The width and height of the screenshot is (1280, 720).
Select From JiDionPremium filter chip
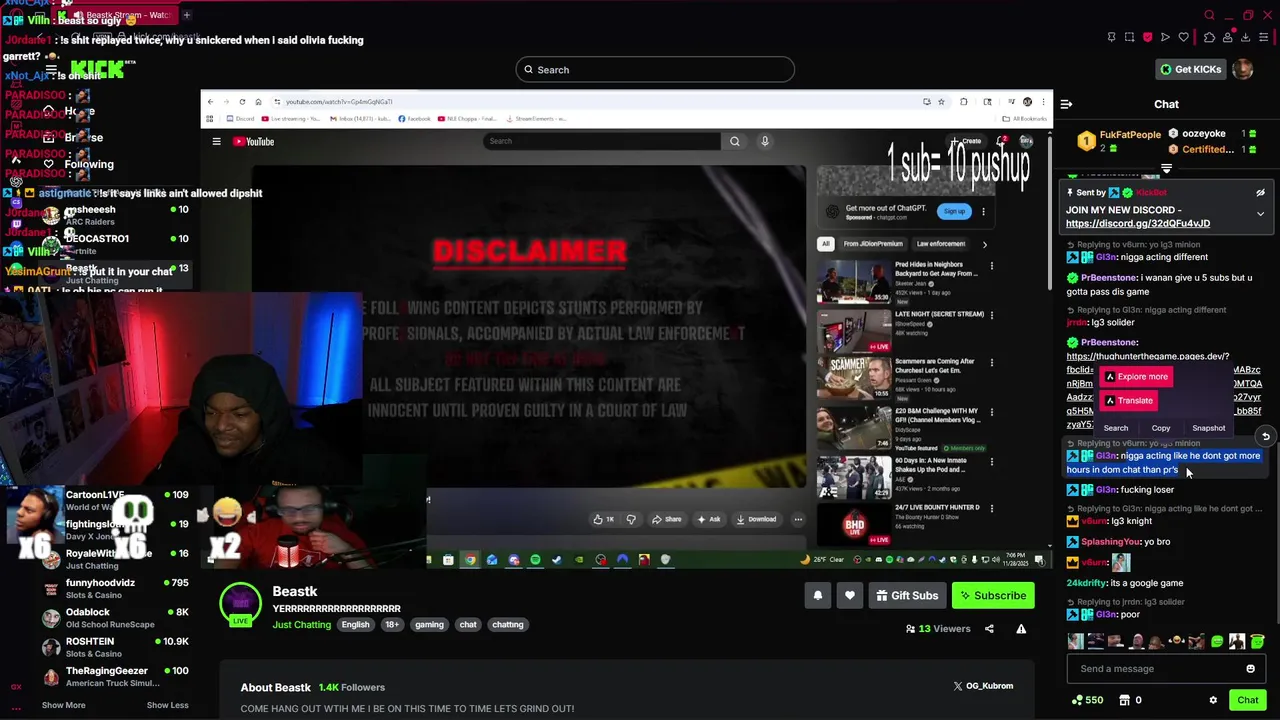click(x=873, y=244)
